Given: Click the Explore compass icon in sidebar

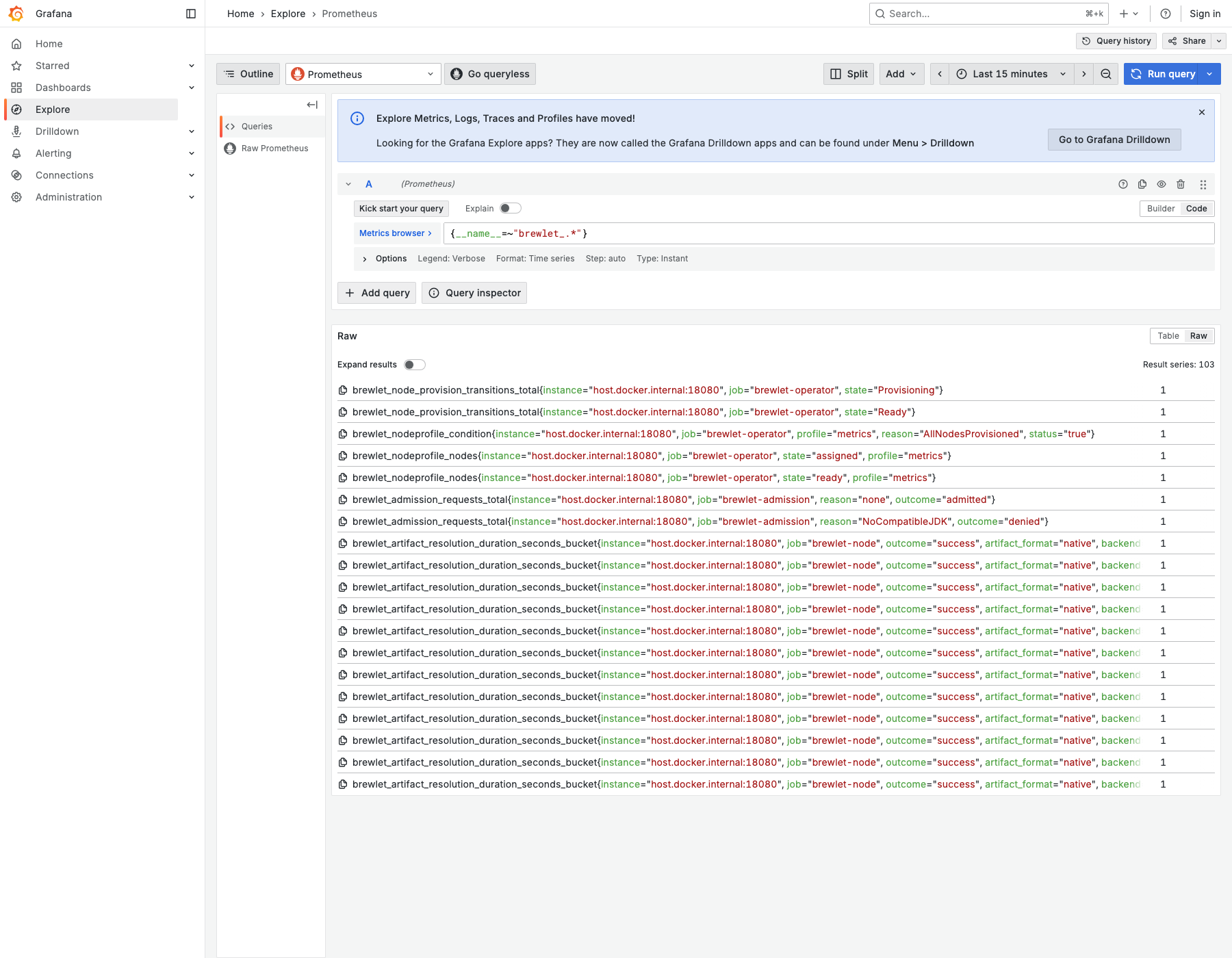Looking at the screenshot, I should point(16,109).
